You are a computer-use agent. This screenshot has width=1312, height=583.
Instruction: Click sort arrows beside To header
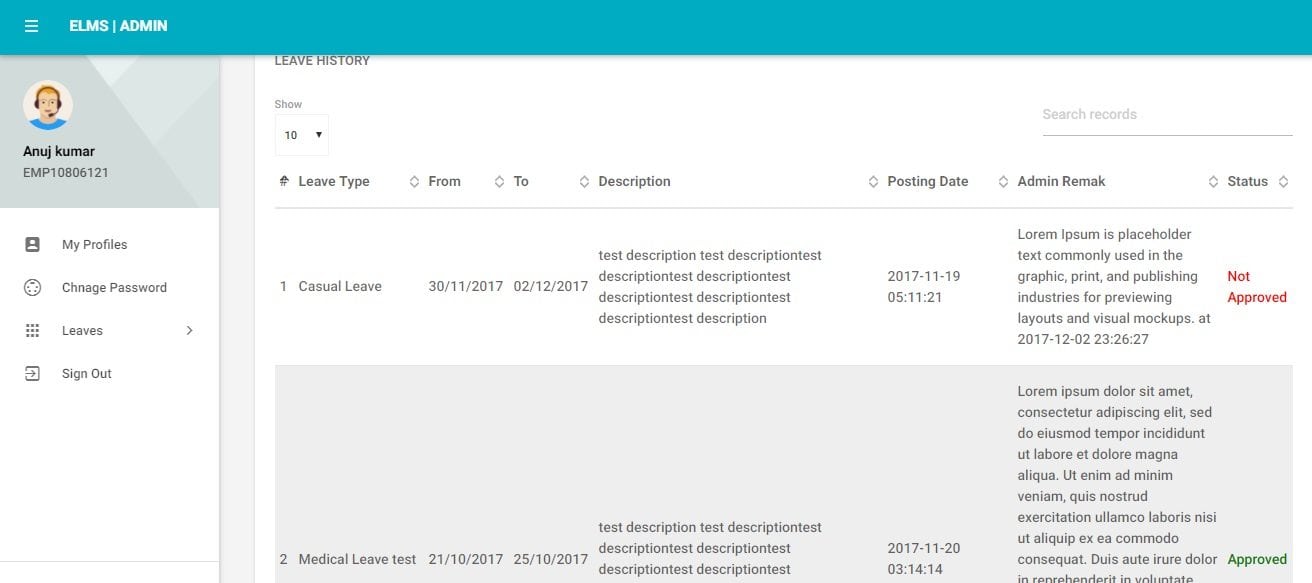click(584, 181)
